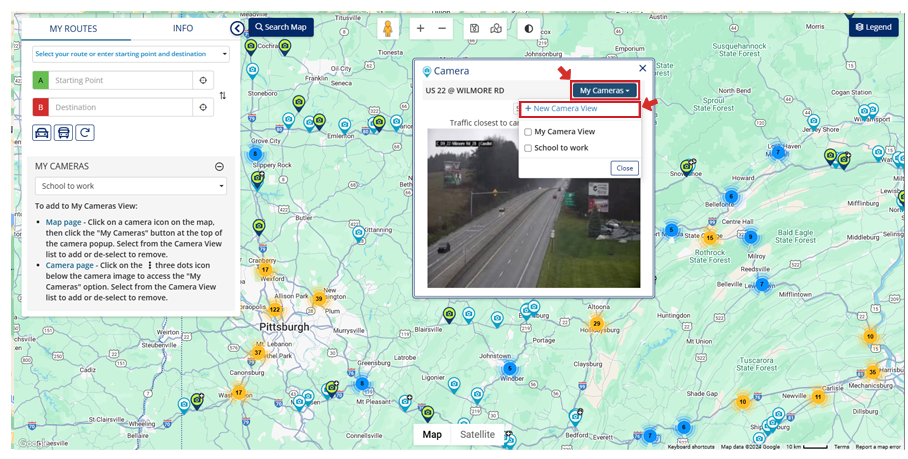Use current location for Destination
908x459 pixels.
tap(203, 107)
